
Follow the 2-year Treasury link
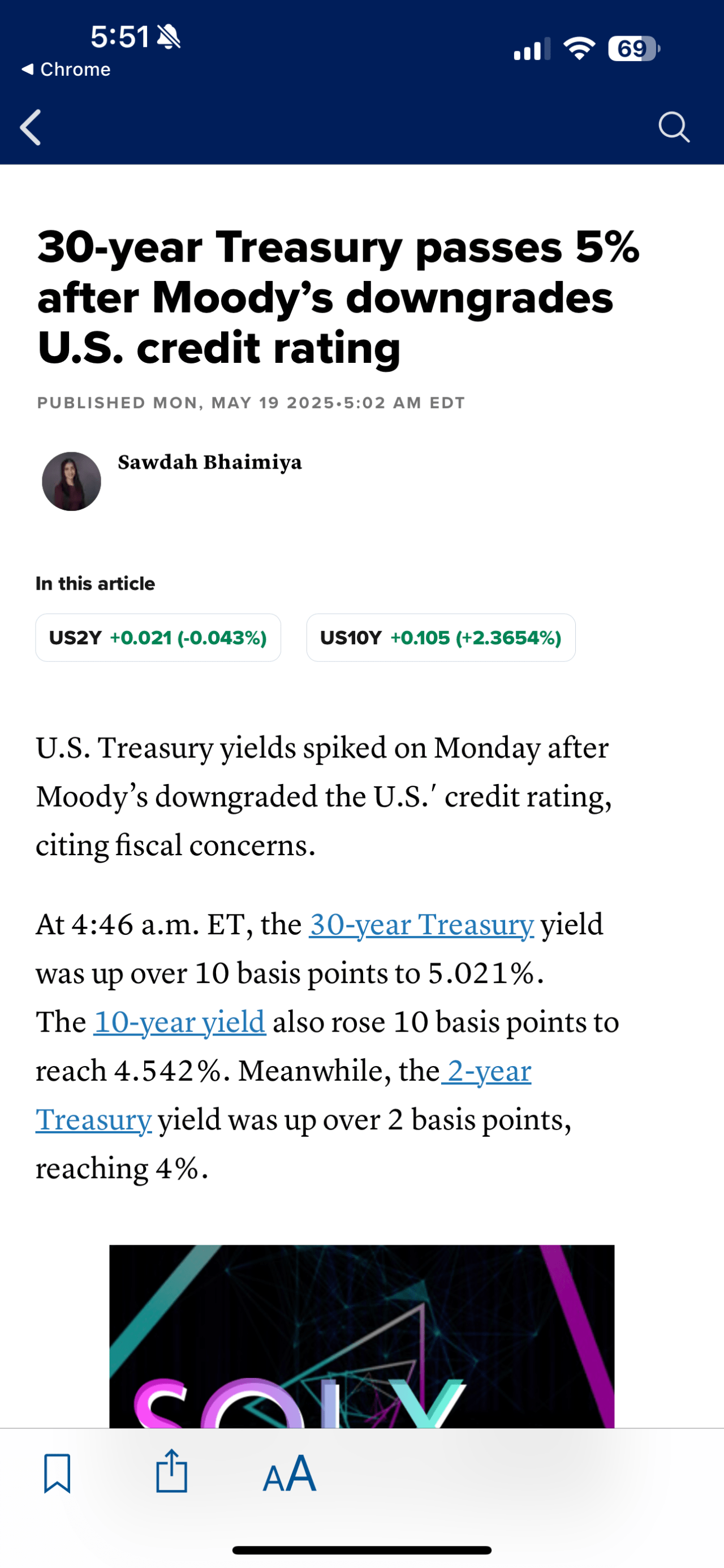pyautogui.click(x=283, y=1094)
